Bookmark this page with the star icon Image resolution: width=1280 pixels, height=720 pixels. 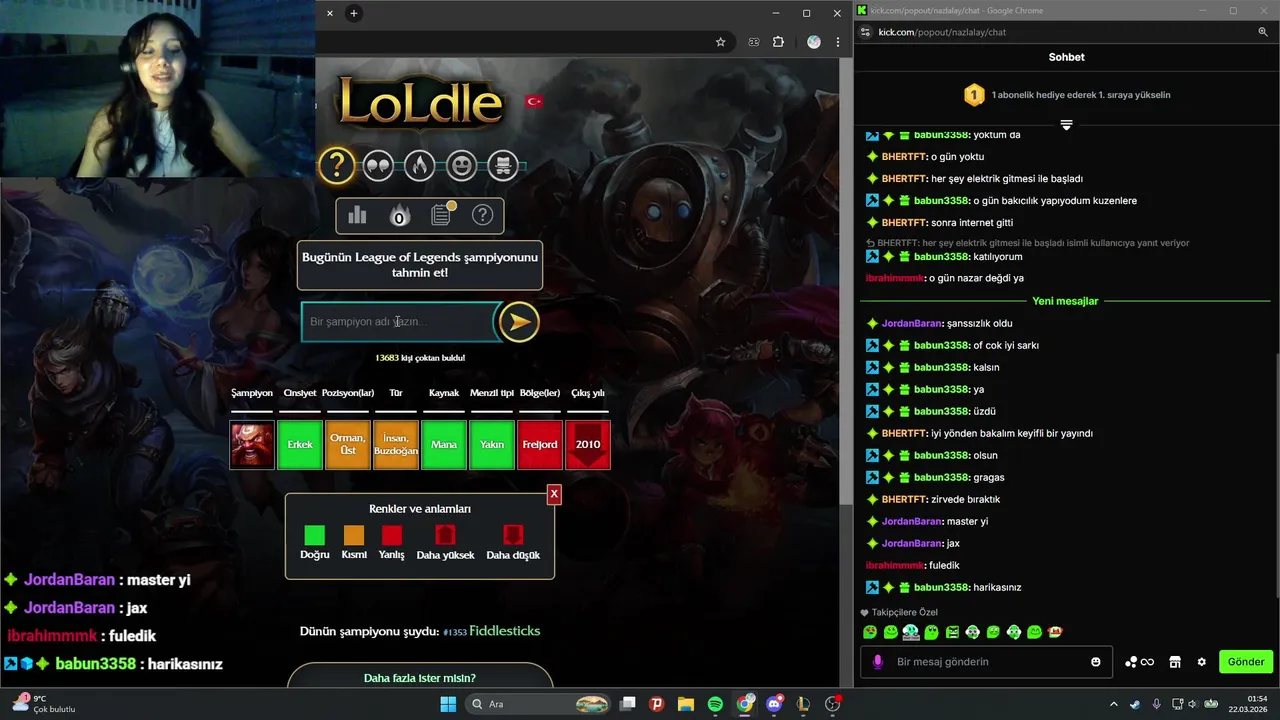[x=720, y=42]
